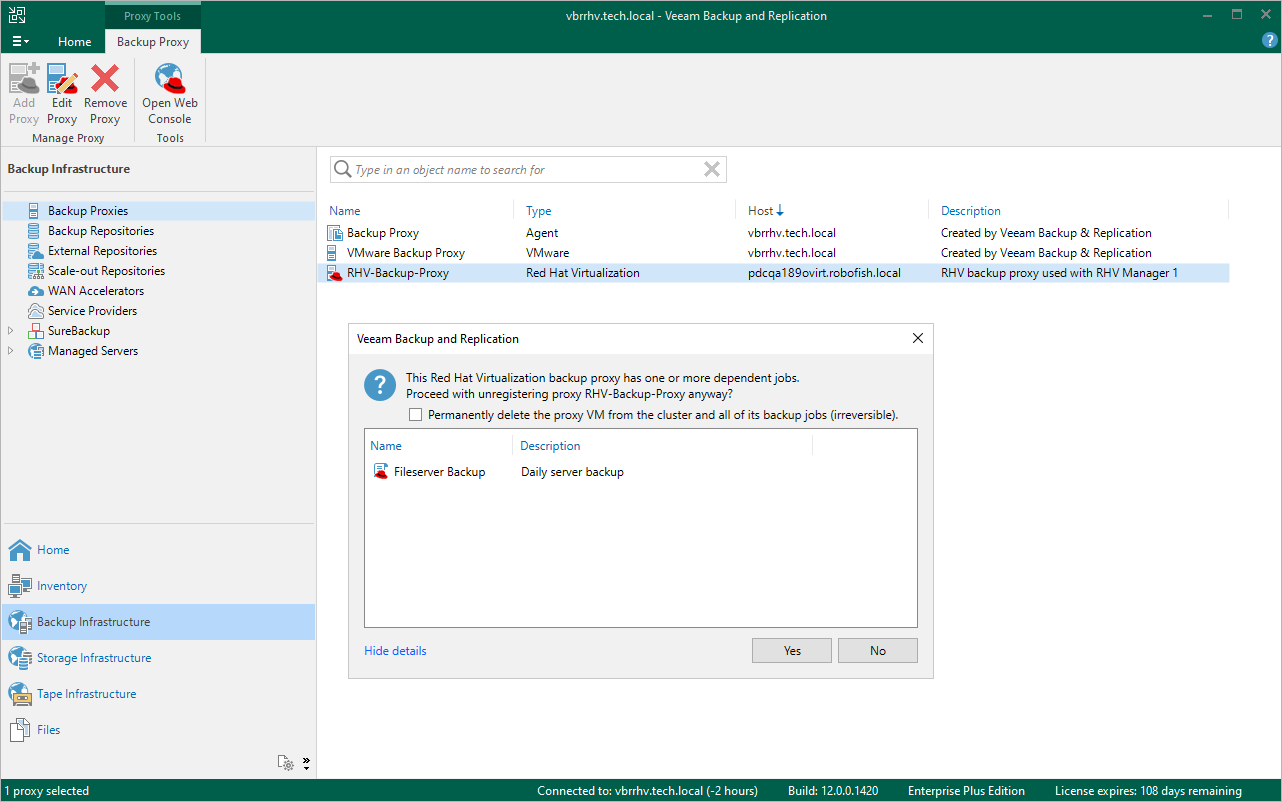The width and height of the screenshot is (1282, 802).
Task: Cancel with the No button
Action: coord(878,651)
